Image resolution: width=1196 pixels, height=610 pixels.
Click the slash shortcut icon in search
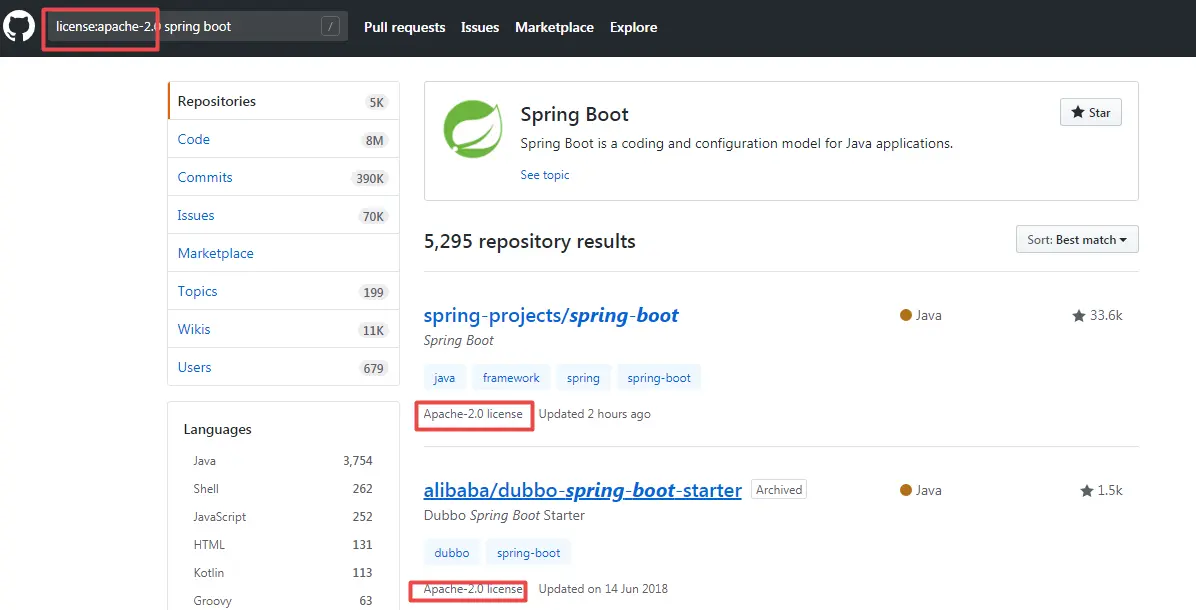coord(330,27)
